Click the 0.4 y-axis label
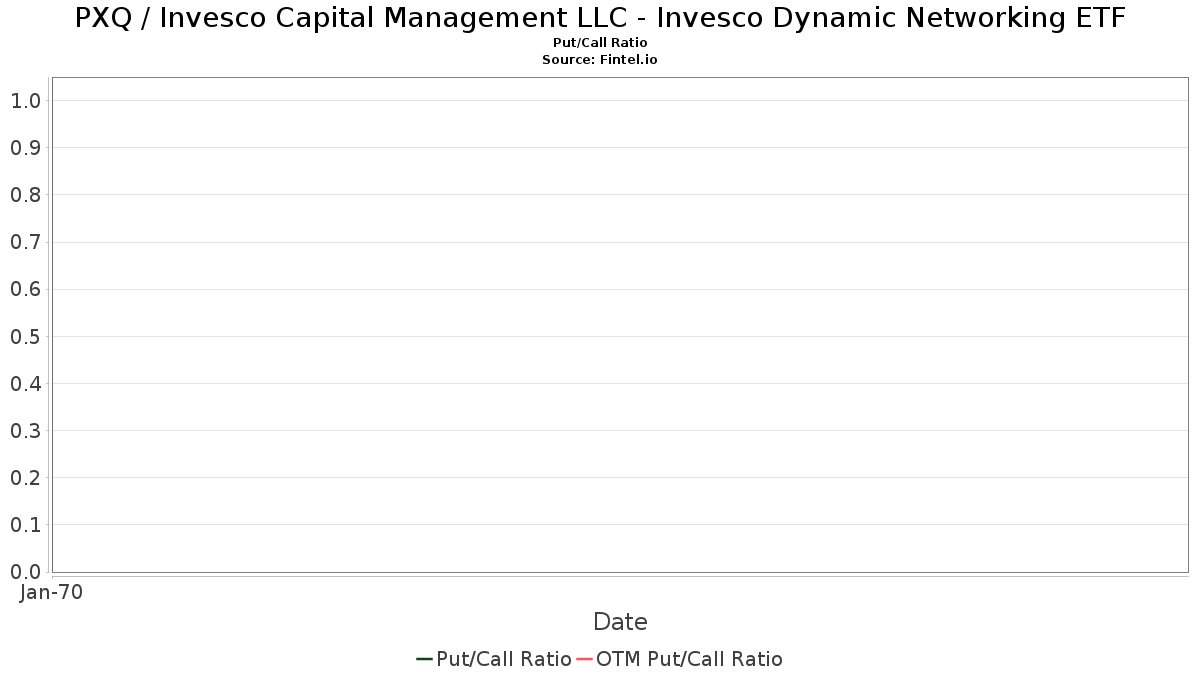Screen dimensions: 1200x675 [x=26, y=384]
